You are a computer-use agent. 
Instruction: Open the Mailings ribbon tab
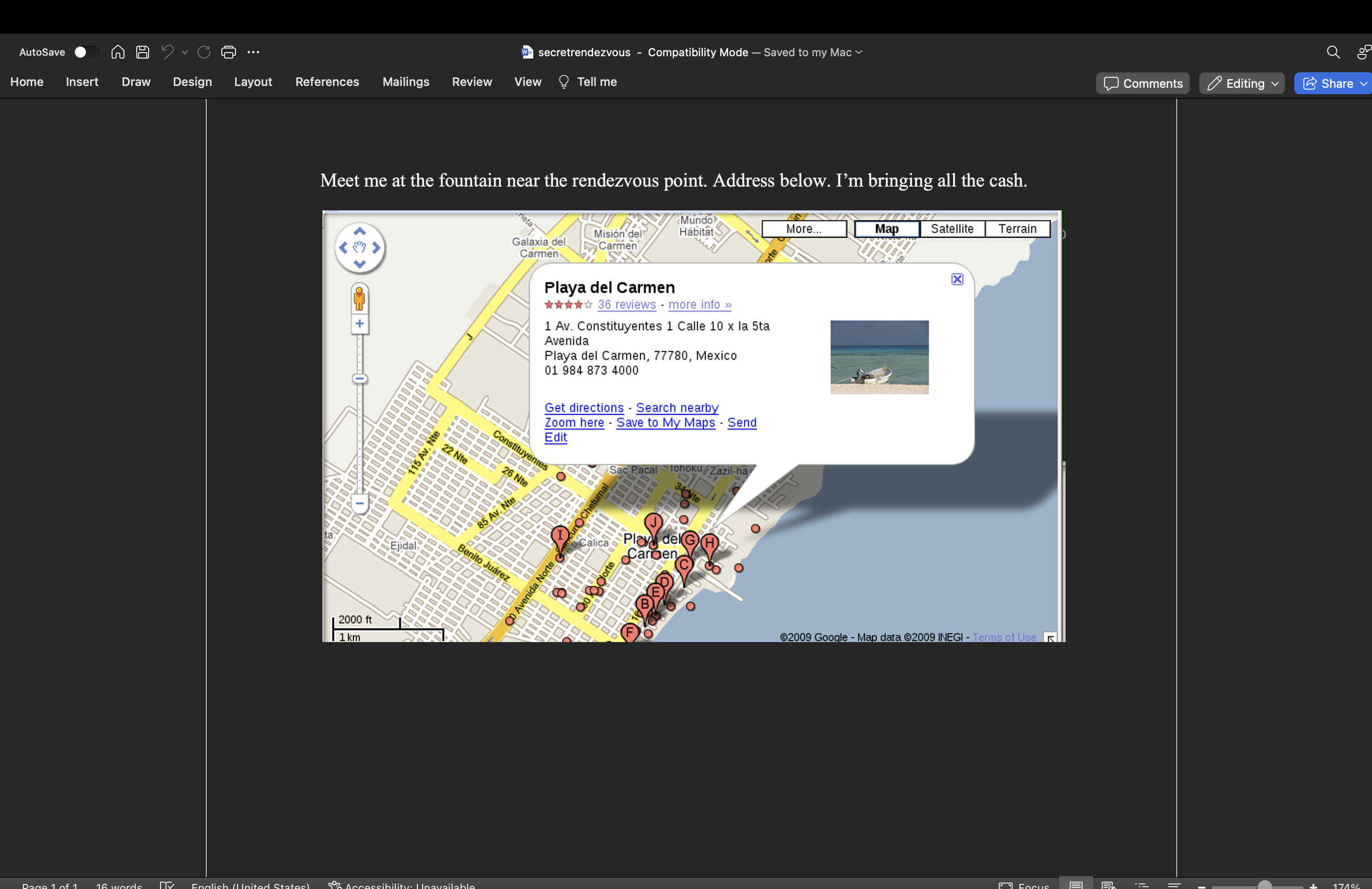405,82
